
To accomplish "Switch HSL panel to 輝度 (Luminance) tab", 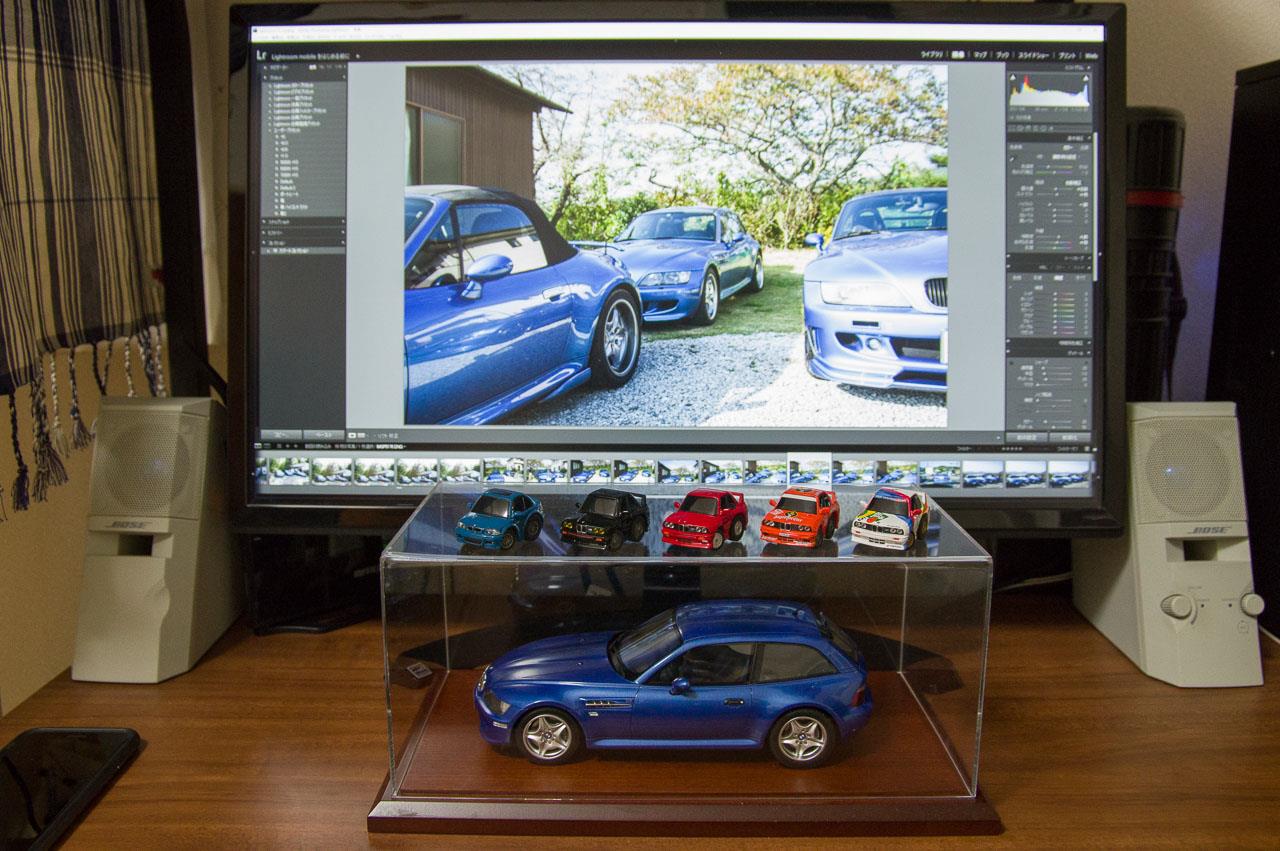I will coord(1058,277).
